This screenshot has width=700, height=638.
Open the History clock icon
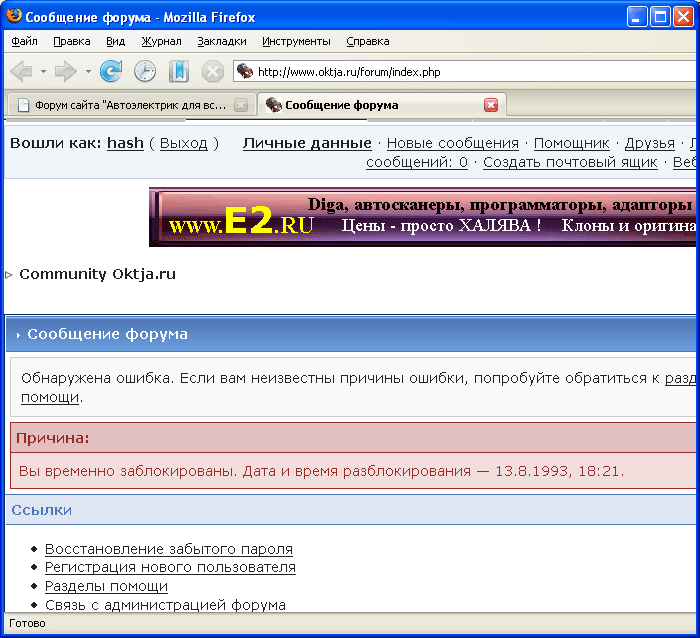point(145,71)
